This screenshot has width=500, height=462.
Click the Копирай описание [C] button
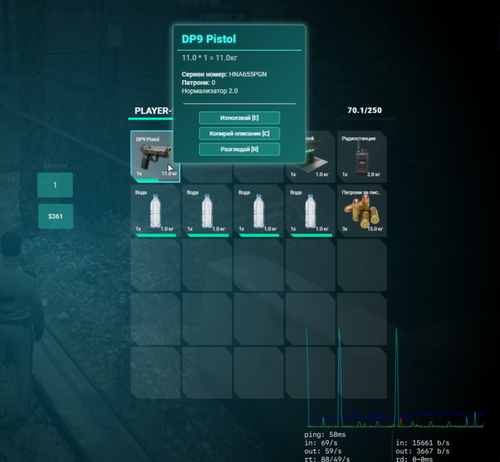(239, 133)
